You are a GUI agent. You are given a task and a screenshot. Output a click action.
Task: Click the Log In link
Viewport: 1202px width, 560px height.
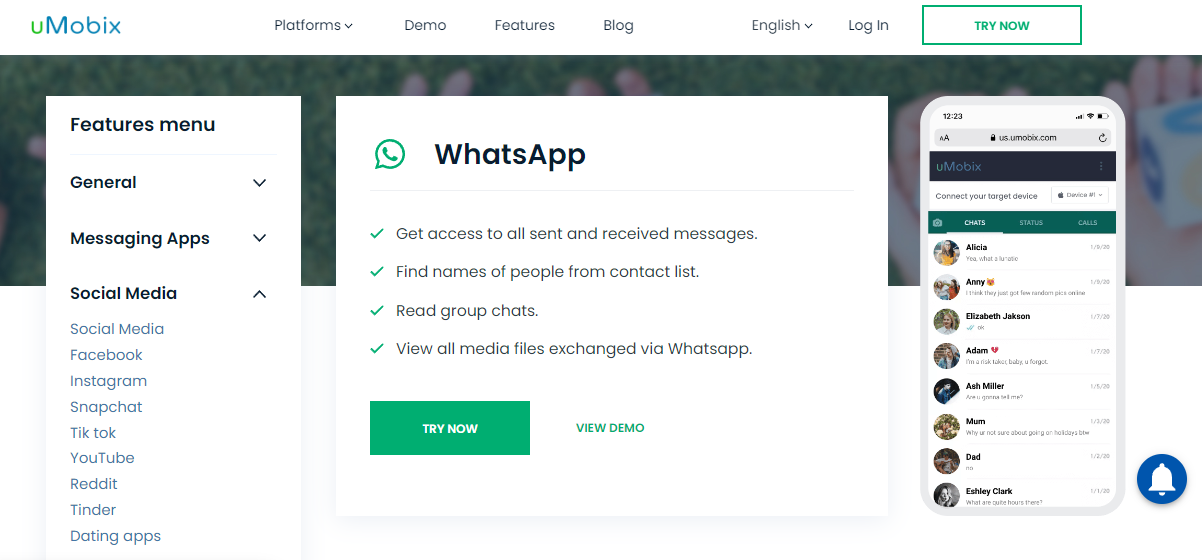click(x=868, y=25)
